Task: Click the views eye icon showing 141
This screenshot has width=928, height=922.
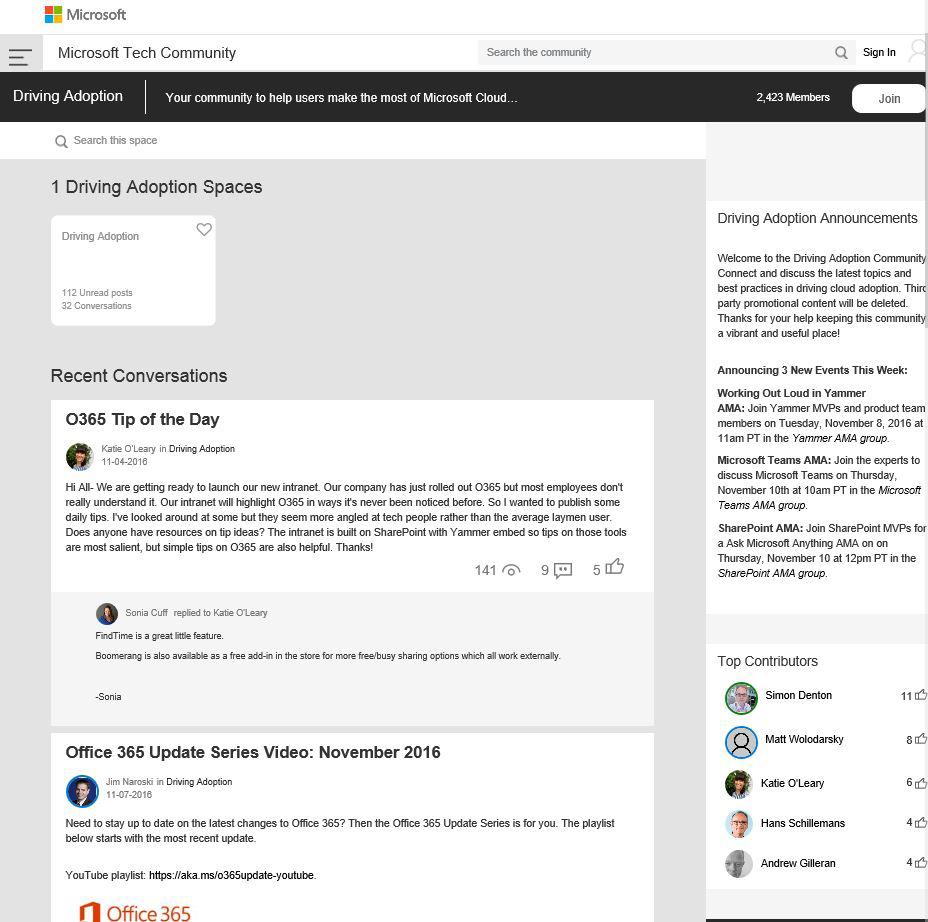Action: pyautogui.click(x=511, y=570)
